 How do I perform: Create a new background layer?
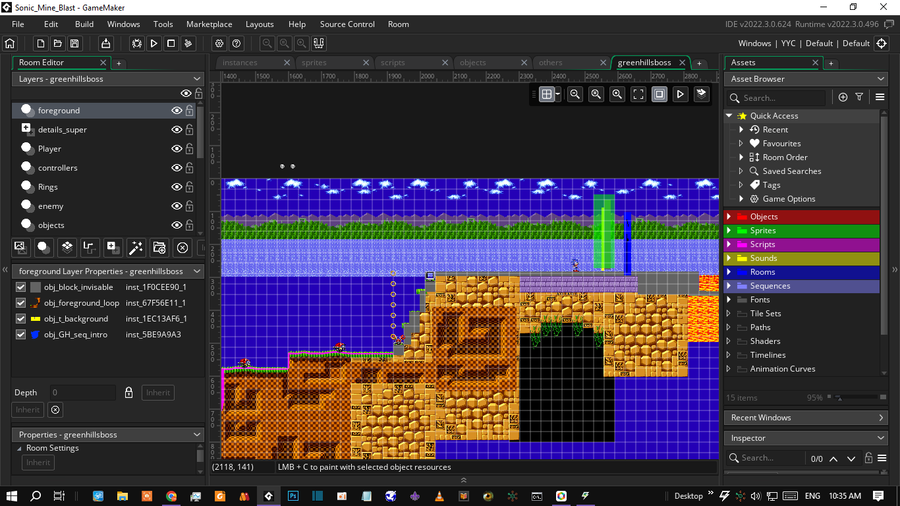(20, 248)
